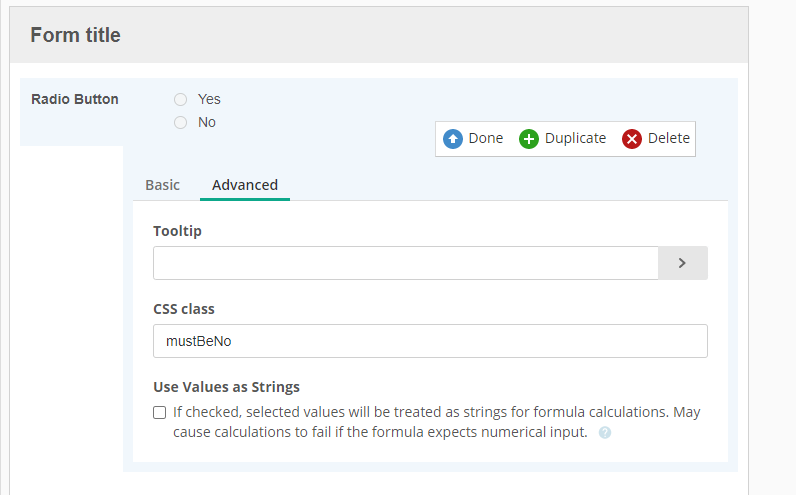Click the red Delete X icon

click(632, 139)
